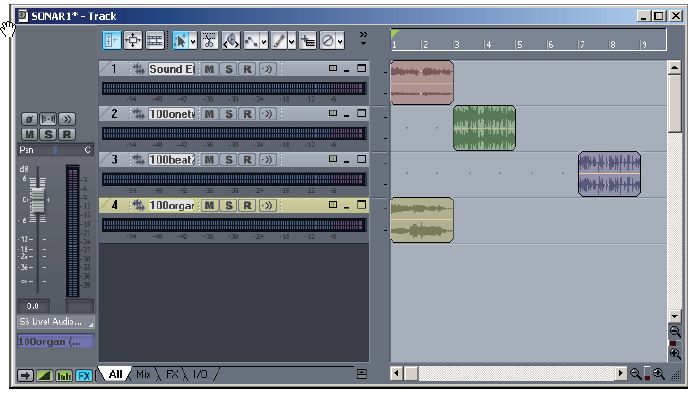Arm track 2 with the R button

[x=248, y=114]
